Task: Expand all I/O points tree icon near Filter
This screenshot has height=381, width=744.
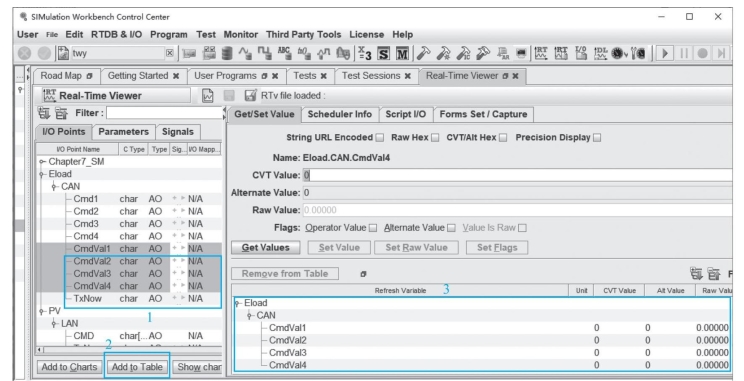Action: pos(44,113)
